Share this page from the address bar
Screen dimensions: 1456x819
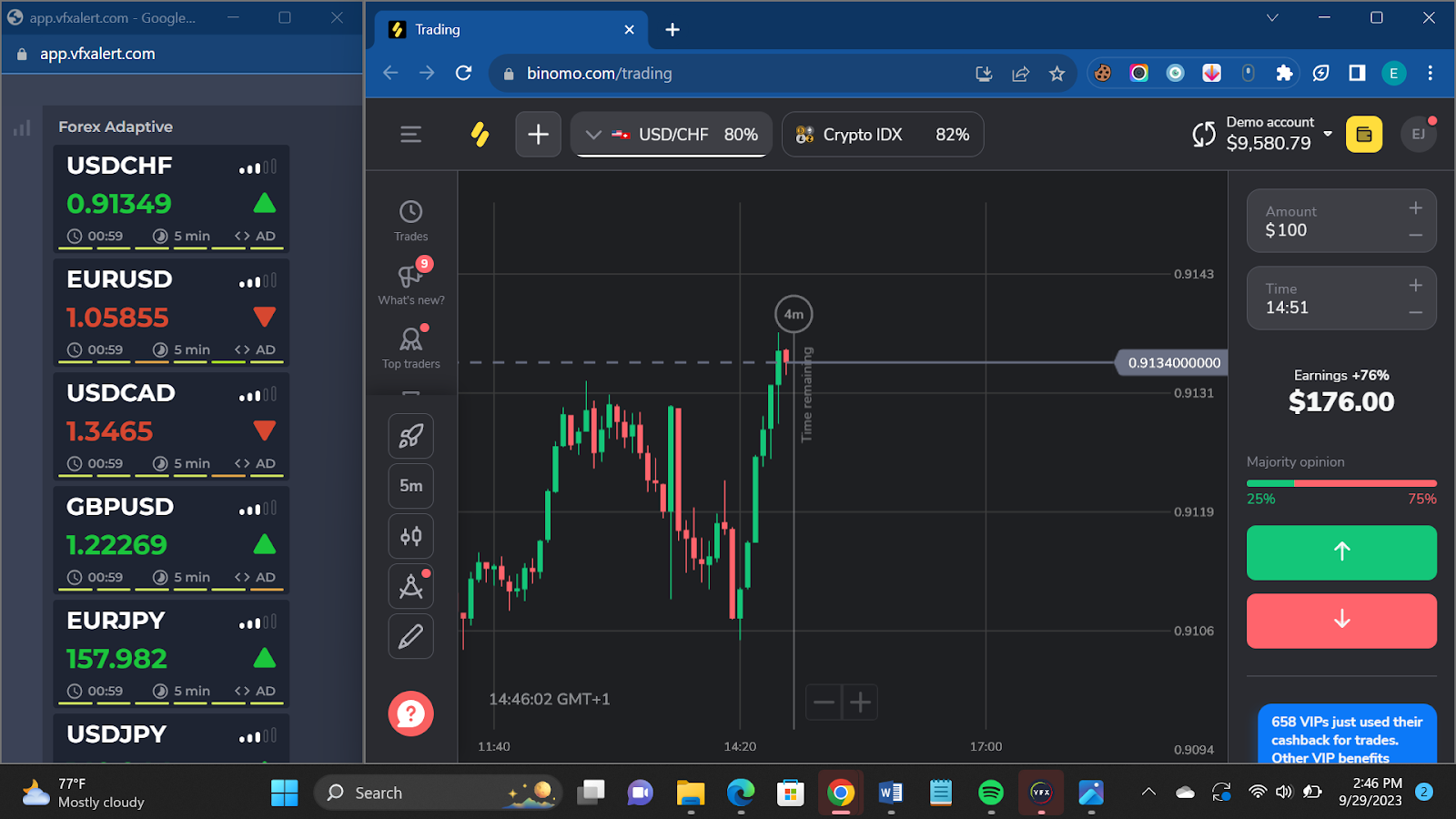click(x=1020, y=74)
